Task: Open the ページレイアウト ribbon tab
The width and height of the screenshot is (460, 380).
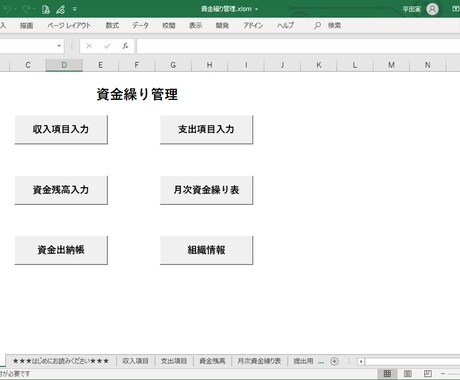Action: [x=69, y=25]
